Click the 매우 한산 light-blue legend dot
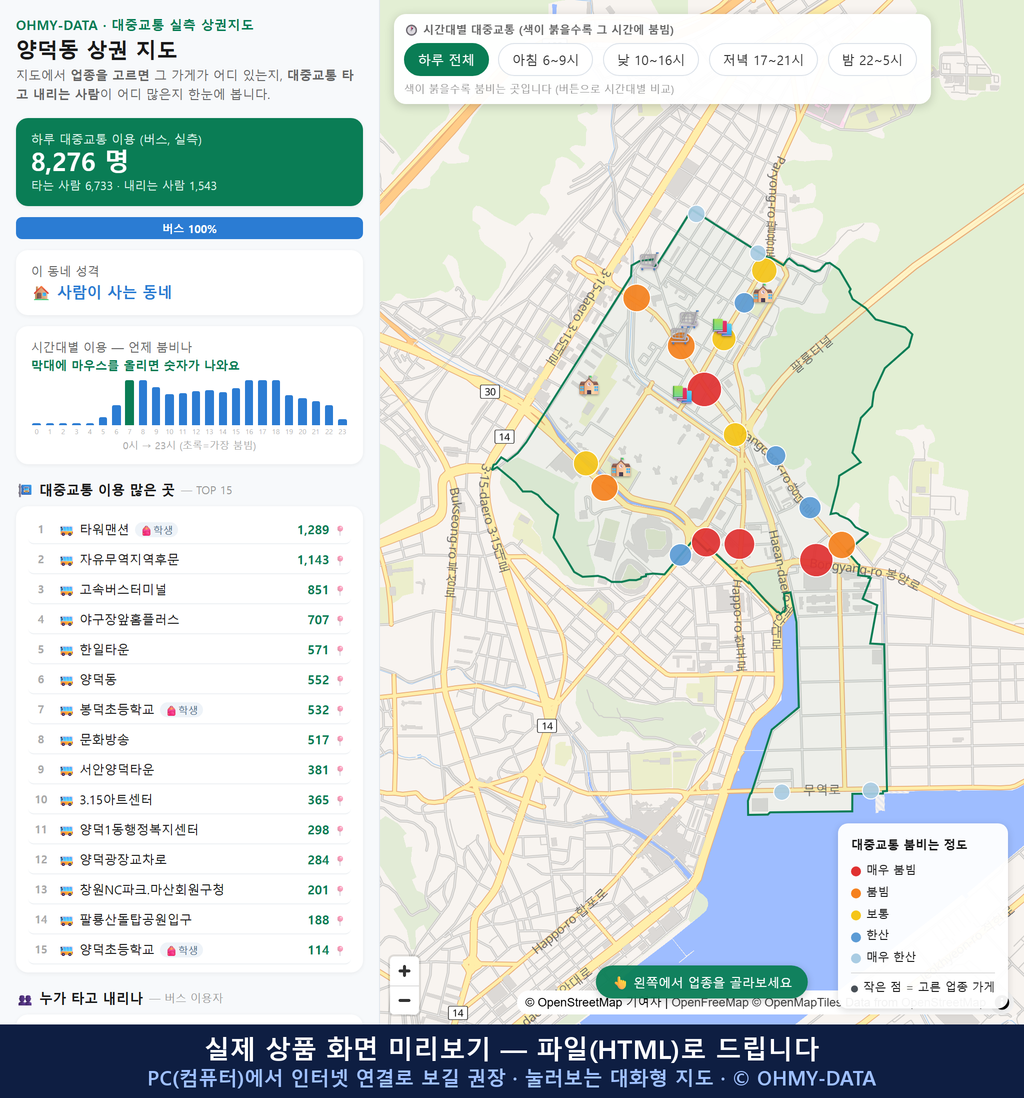The width and height of the screenshot is (1024, 1098). coord(855,959)
